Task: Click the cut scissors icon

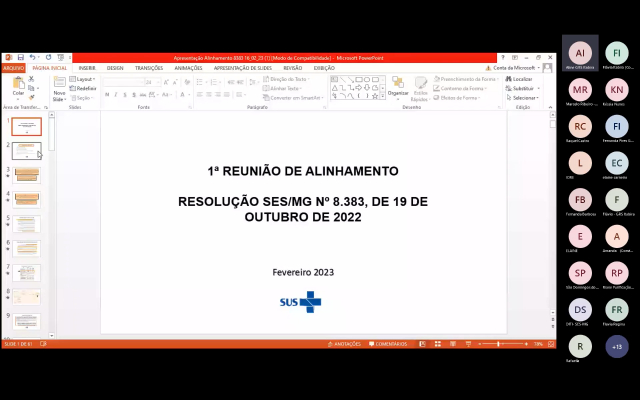Action: click(x=33, y=78)
